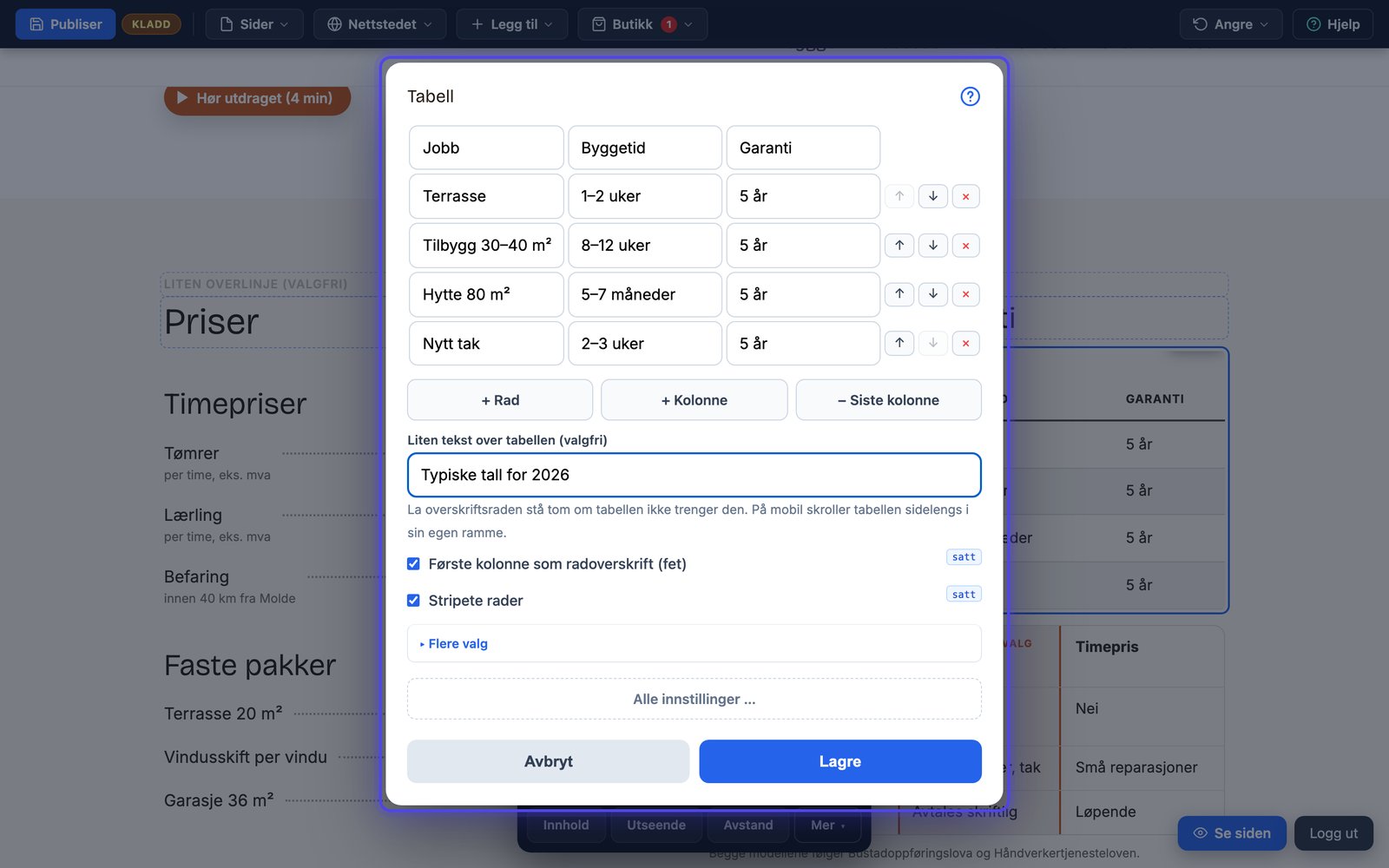Expand Flere valg section
The height and width of the screenshot is (868, 1389).
click(x=694, y=644)
